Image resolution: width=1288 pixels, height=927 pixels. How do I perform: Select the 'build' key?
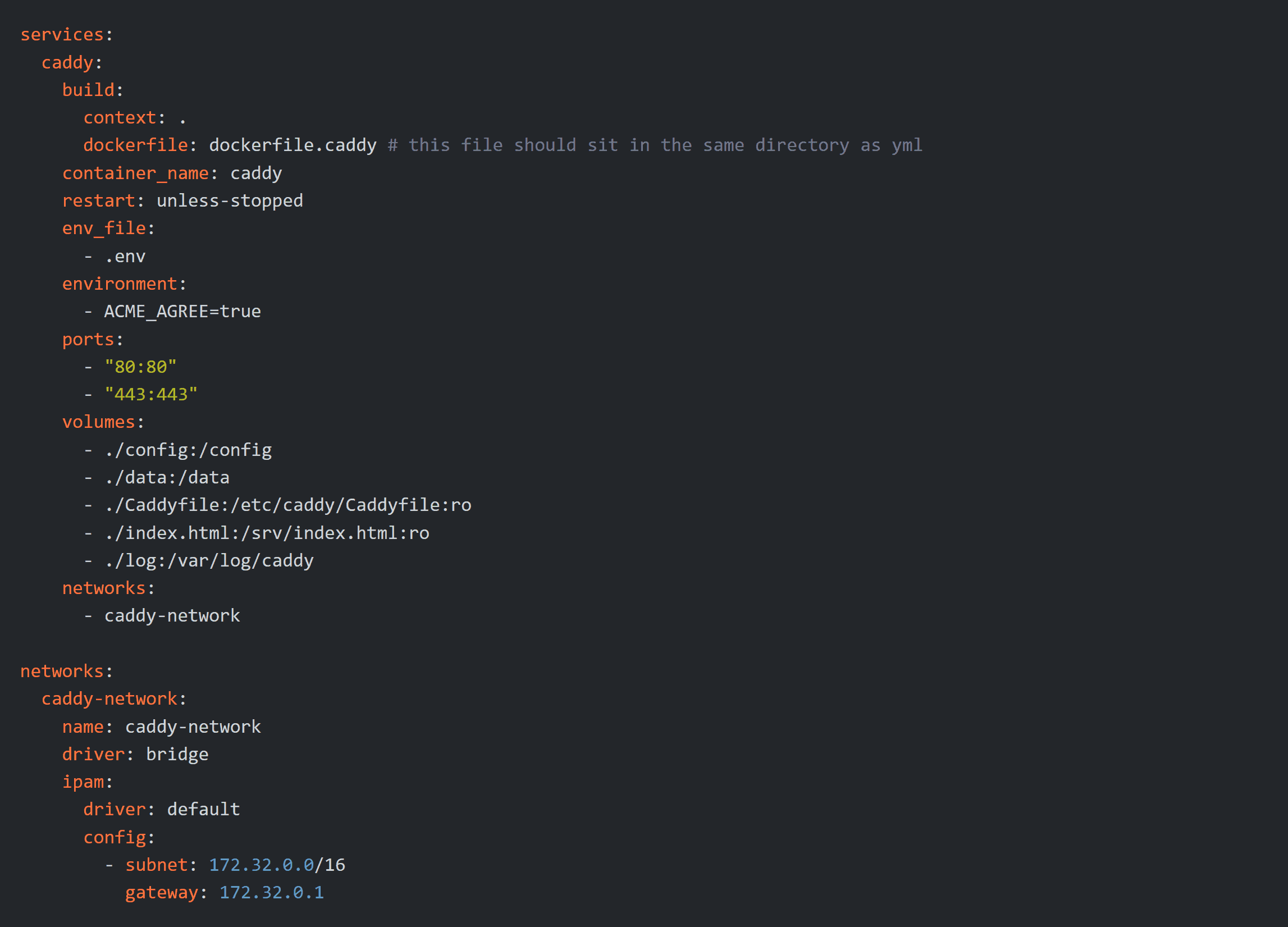tap(88, 90)
